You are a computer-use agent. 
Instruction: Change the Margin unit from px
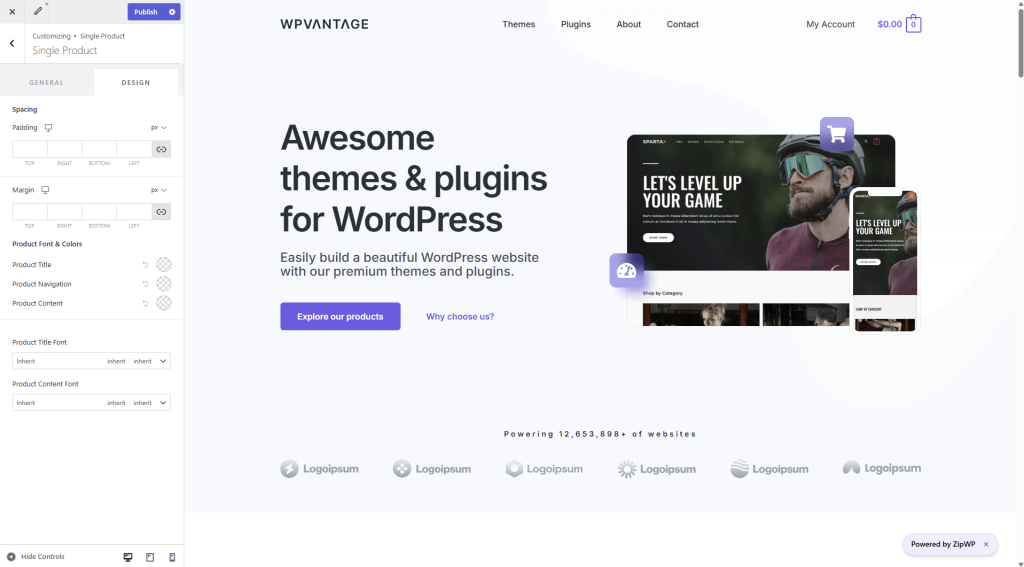[x=159, y=190]
